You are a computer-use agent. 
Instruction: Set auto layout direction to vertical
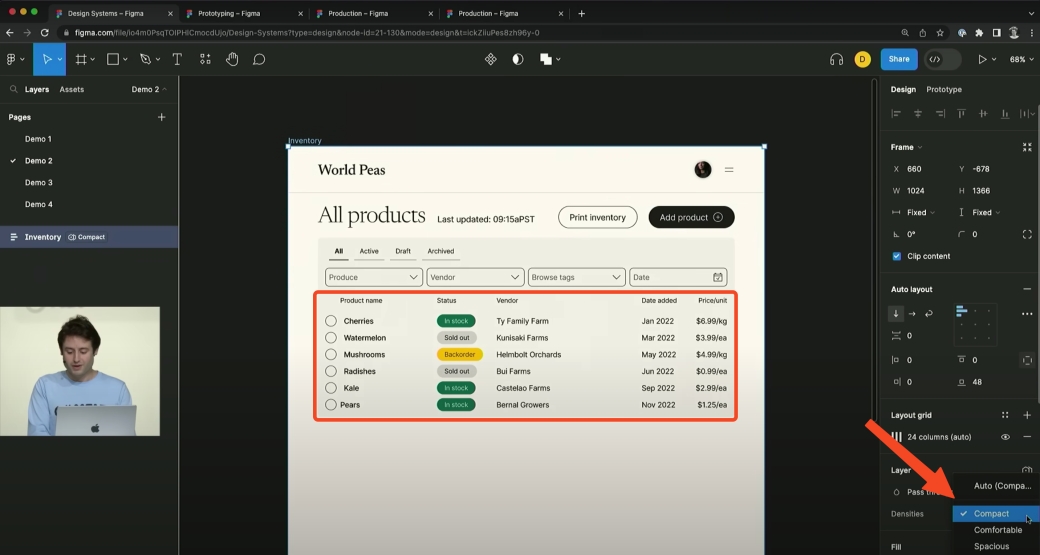click(x=896, y=314)
